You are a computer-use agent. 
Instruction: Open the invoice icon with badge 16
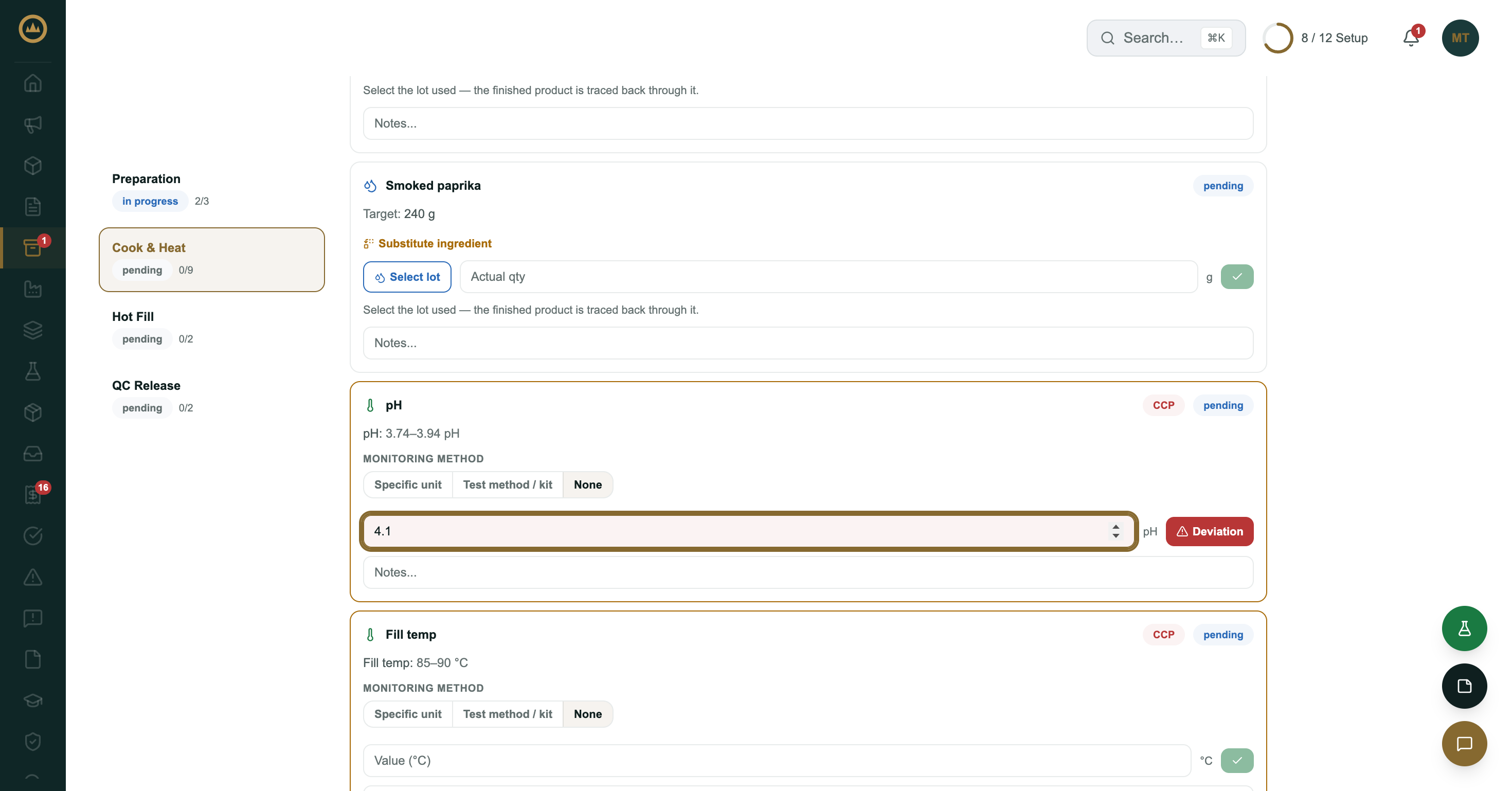pyautogui.click(x=33, y=495)
